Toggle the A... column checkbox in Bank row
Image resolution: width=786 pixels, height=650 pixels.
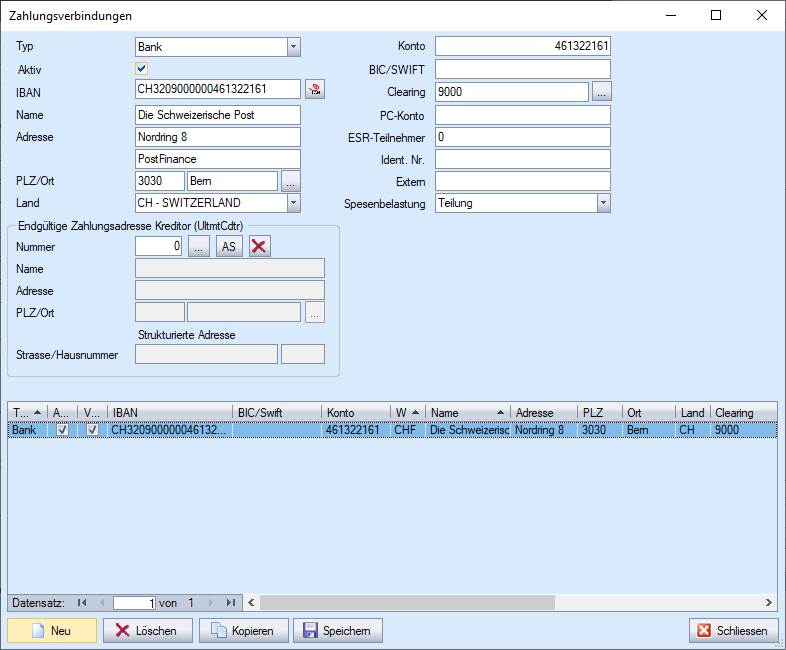(62, 430)
